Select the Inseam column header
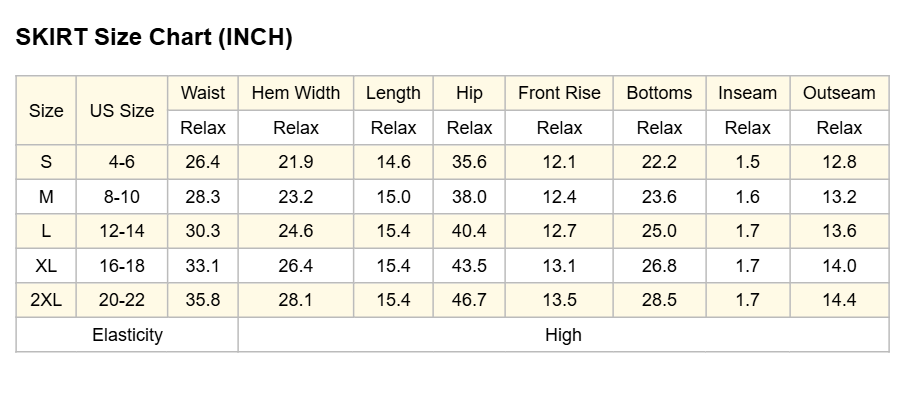The image size is (904, 419). (x=748, y=93)
